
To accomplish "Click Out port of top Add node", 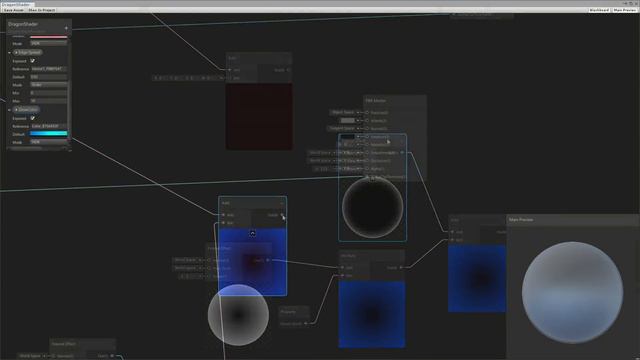I will click(x=288, y=70).
